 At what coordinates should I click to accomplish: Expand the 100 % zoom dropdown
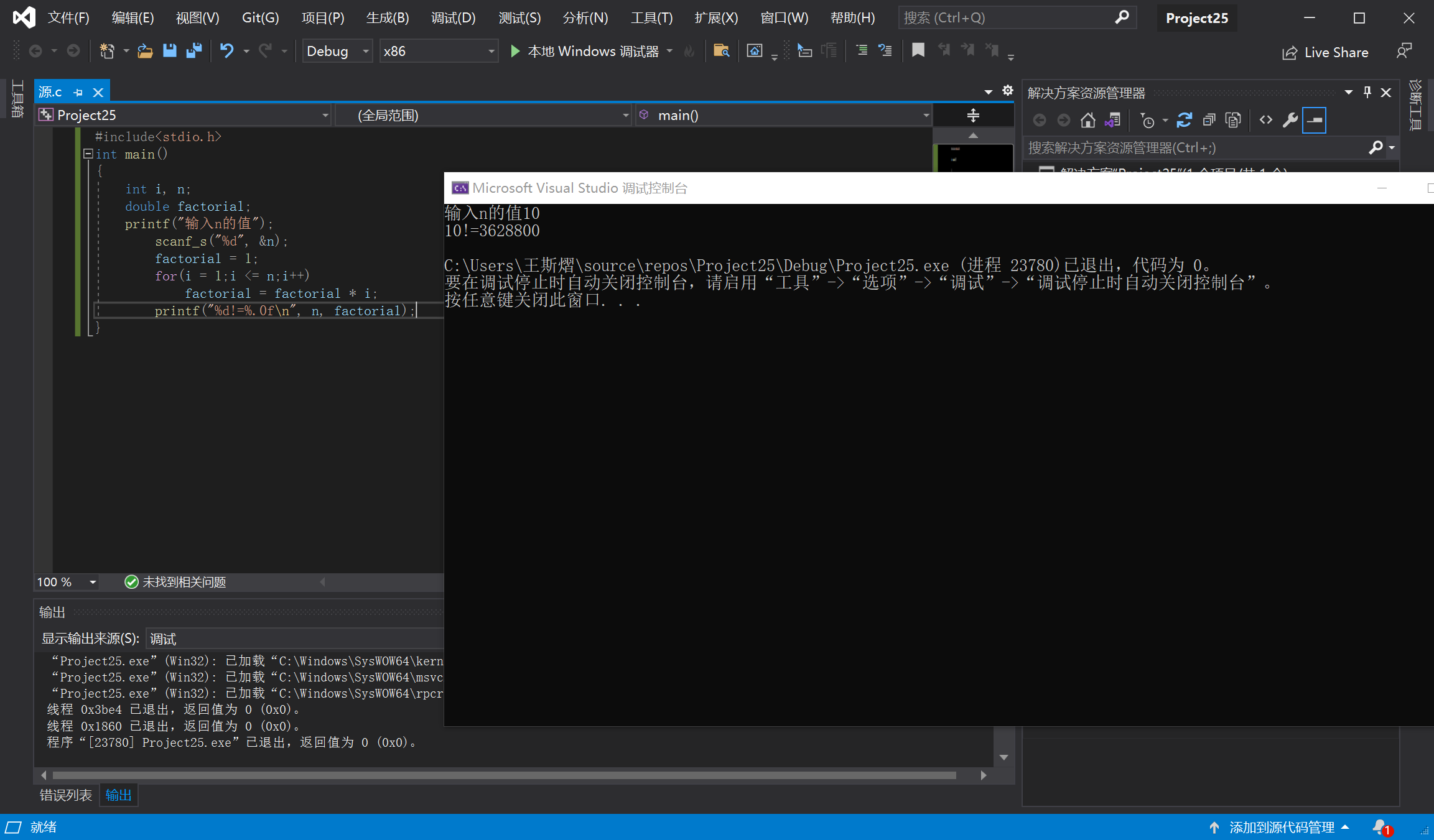pyautogui.click(x=93, y=582)
